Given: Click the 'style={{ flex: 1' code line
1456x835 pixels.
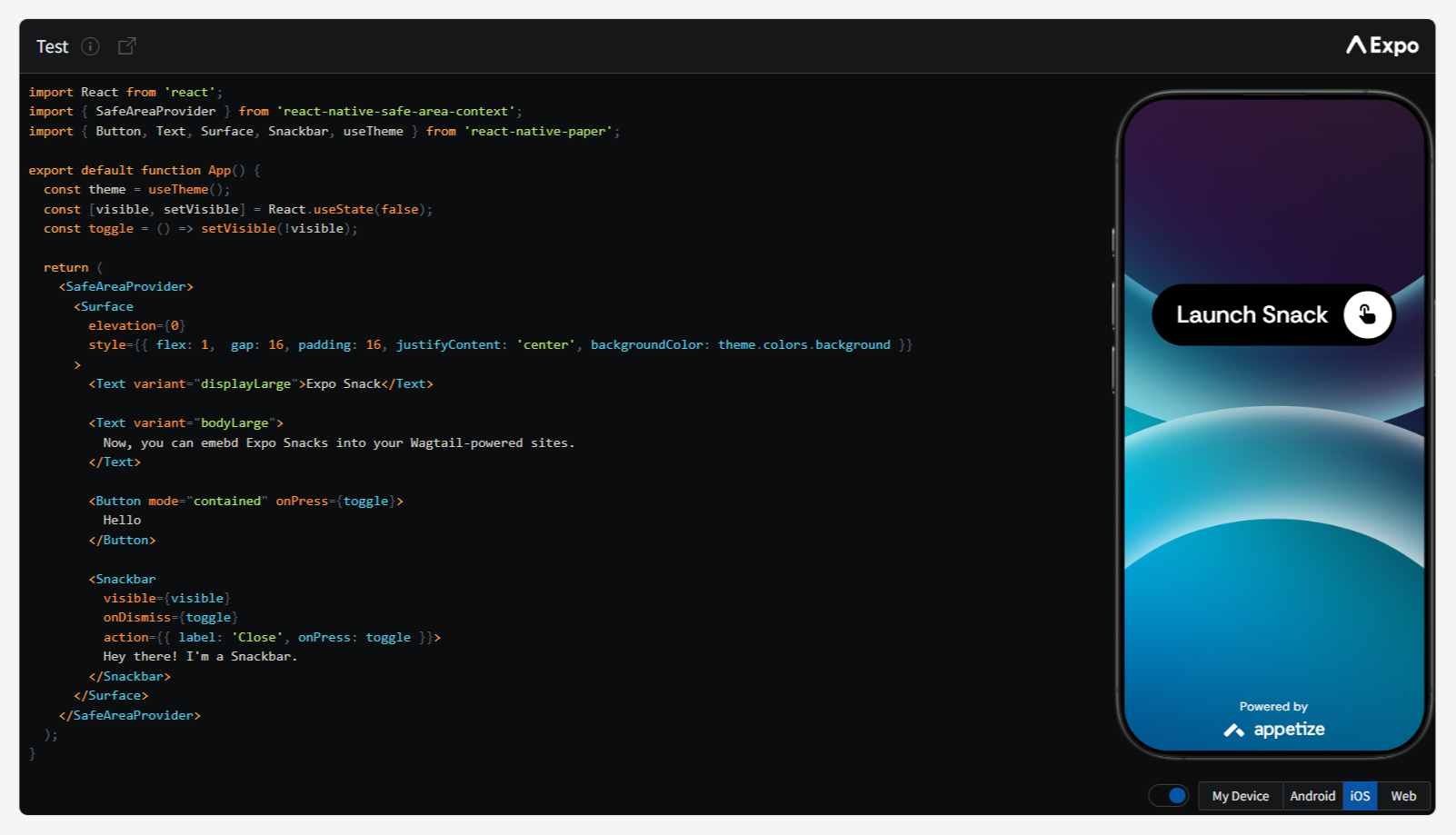Looking at the screenshot, I should point(501,345).
